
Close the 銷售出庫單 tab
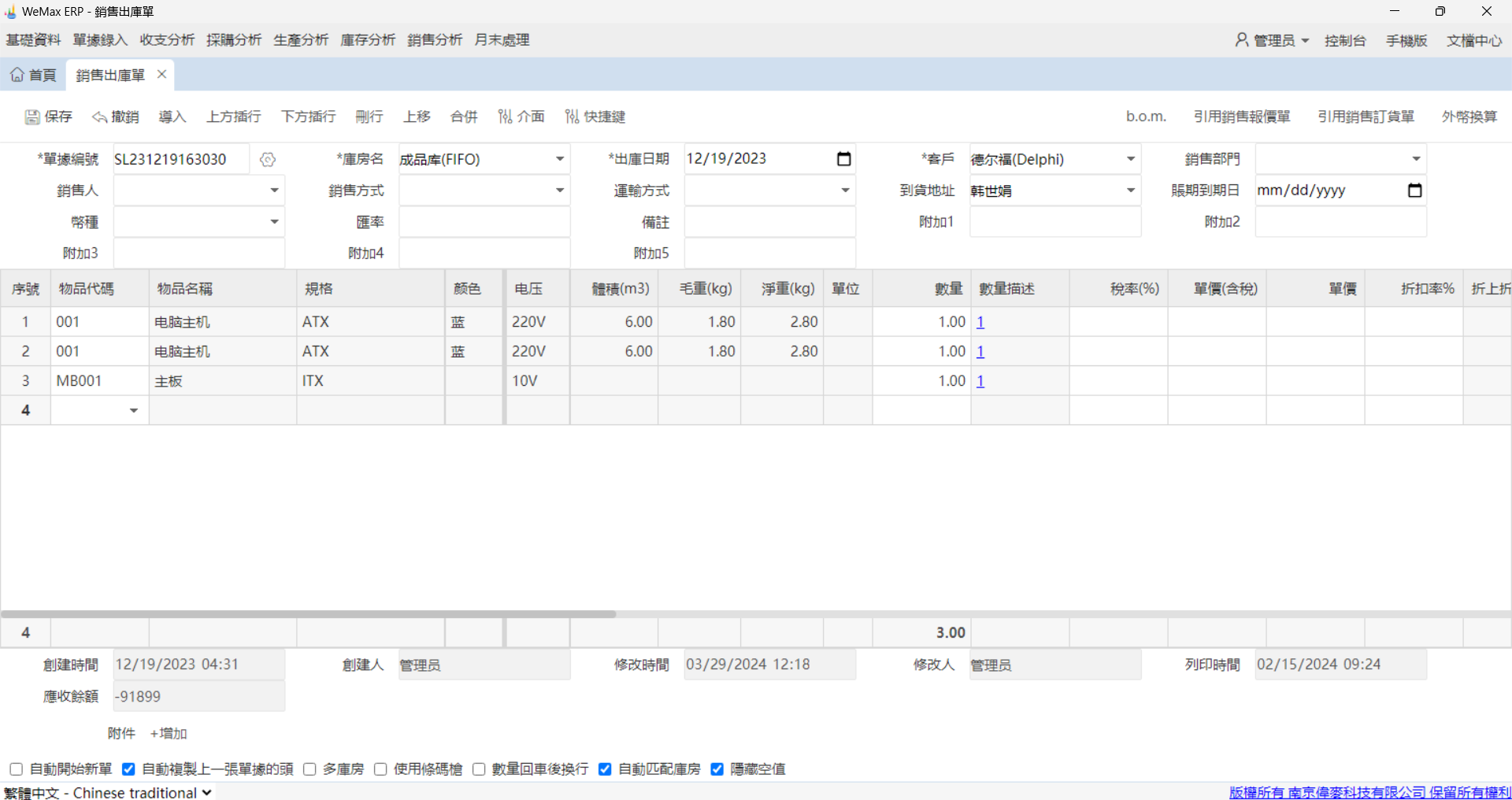[161, 74]
